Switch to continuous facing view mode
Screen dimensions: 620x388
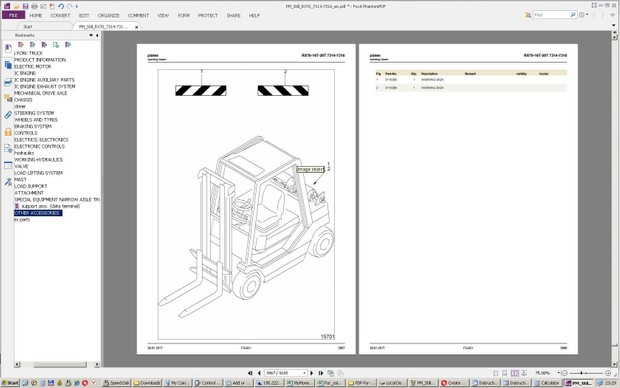524,373
